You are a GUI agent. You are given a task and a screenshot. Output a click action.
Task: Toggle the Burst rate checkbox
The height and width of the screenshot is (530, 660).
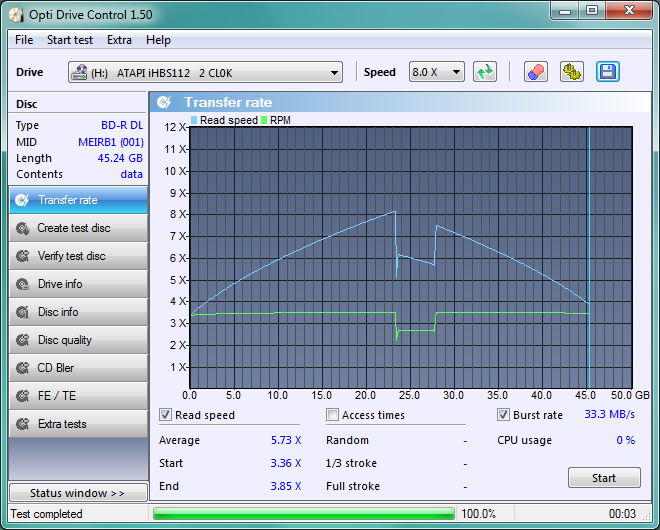503,415
